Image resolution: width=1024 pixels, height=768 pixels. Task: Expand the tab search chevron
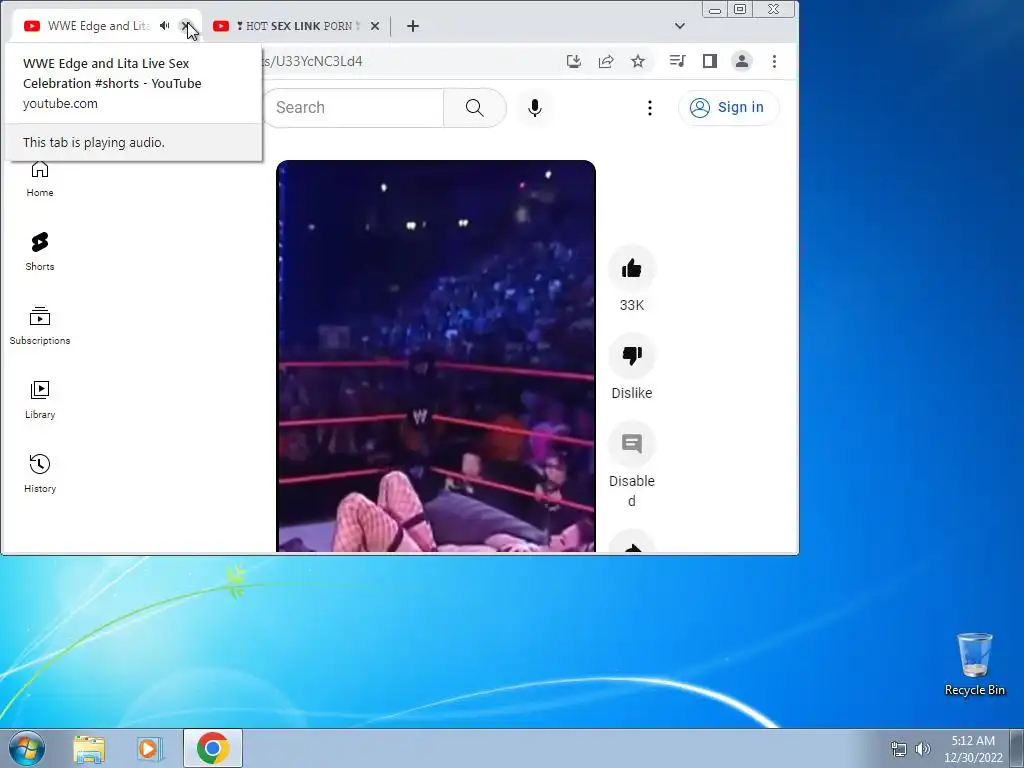click(680, 26)
